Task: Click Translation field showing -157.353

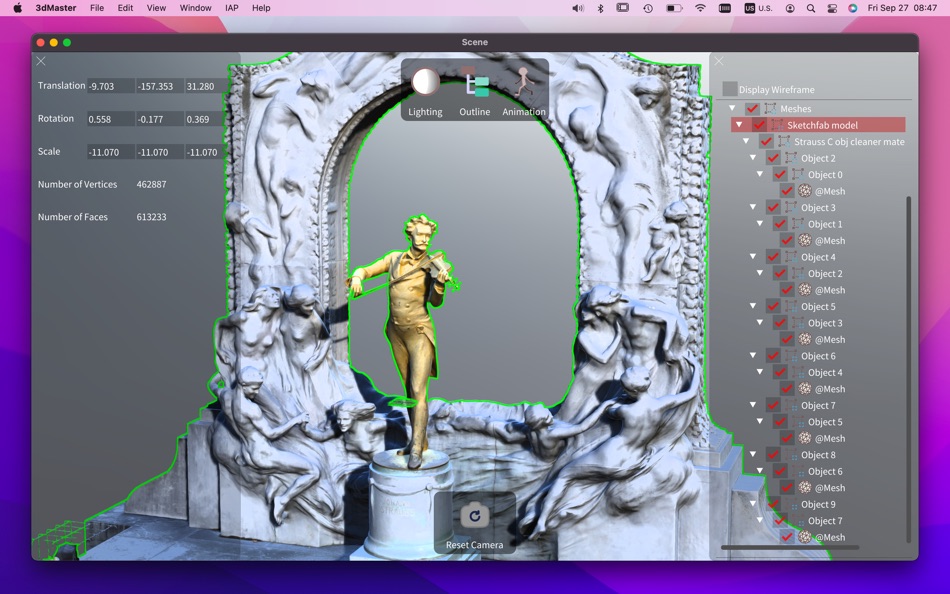Action: point(160,86)
